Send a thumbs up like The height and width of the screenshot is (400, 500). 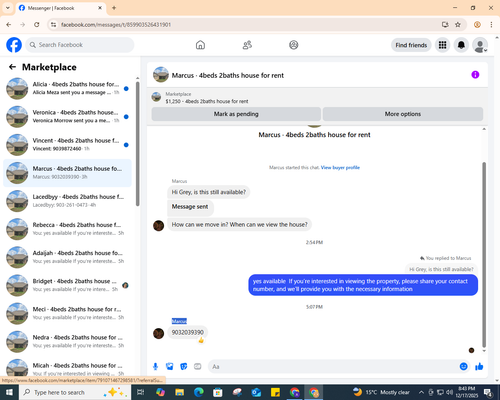click(479, 367)
